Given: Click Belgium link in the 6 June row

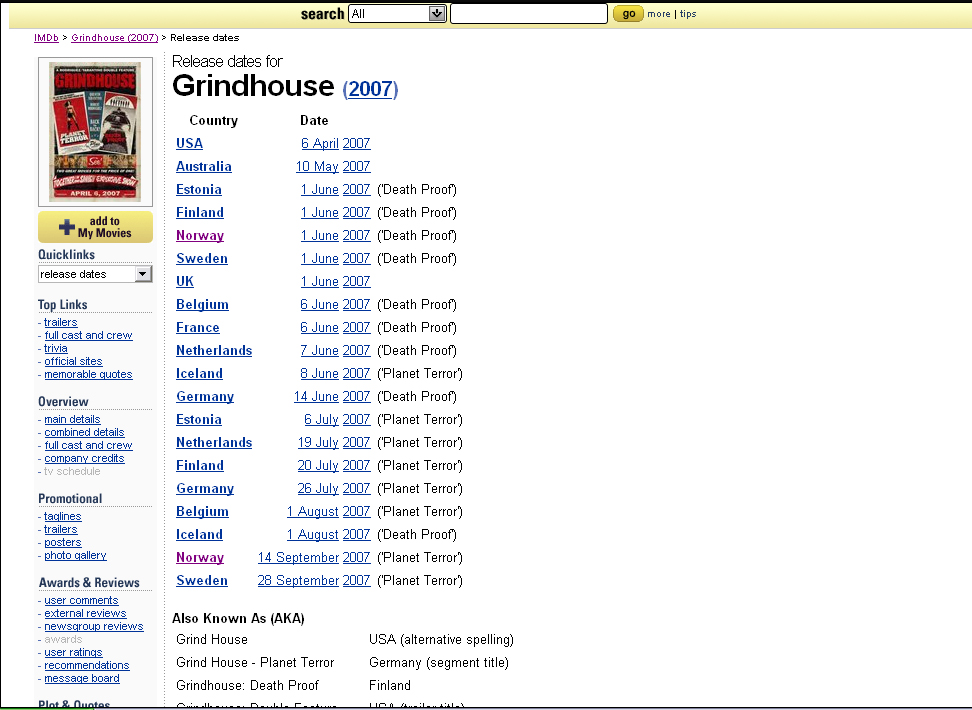Looking at the screenshot, I should [x=203, y=304].
